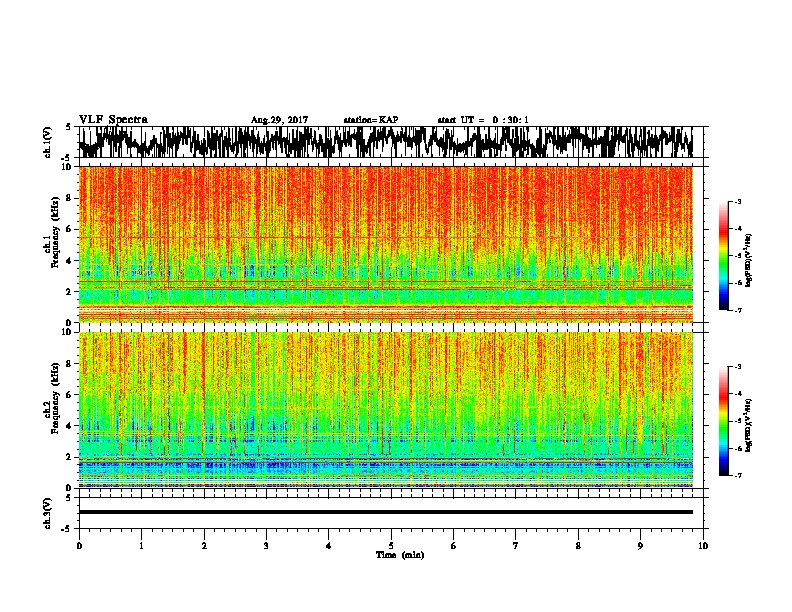Screen dimensions: 792x612
Task: Click inside the ch.1 spectrogram panel
Action: click(x=385, y=244)
